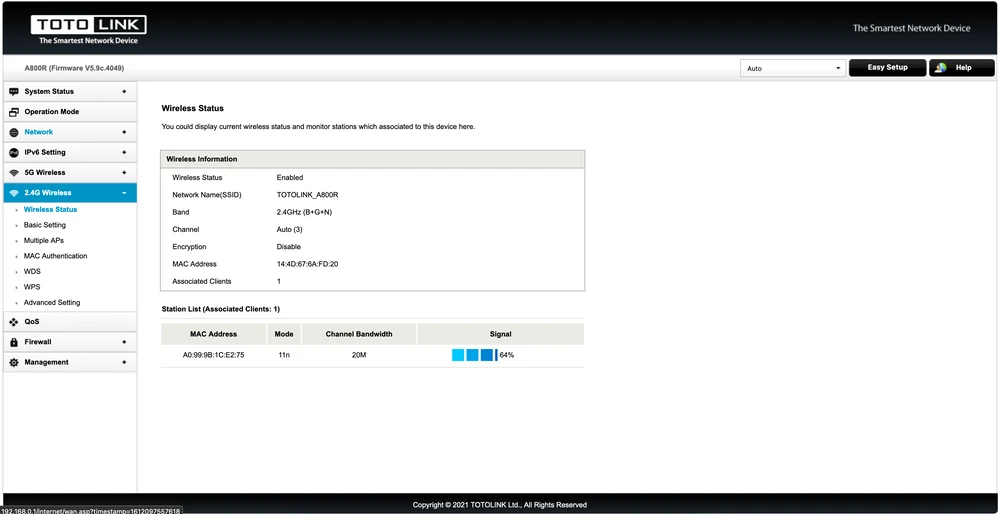Click the Copyright 2021 TOTOLINK footer text
This screenshot has width=1000, height=514.
(499, 505)
